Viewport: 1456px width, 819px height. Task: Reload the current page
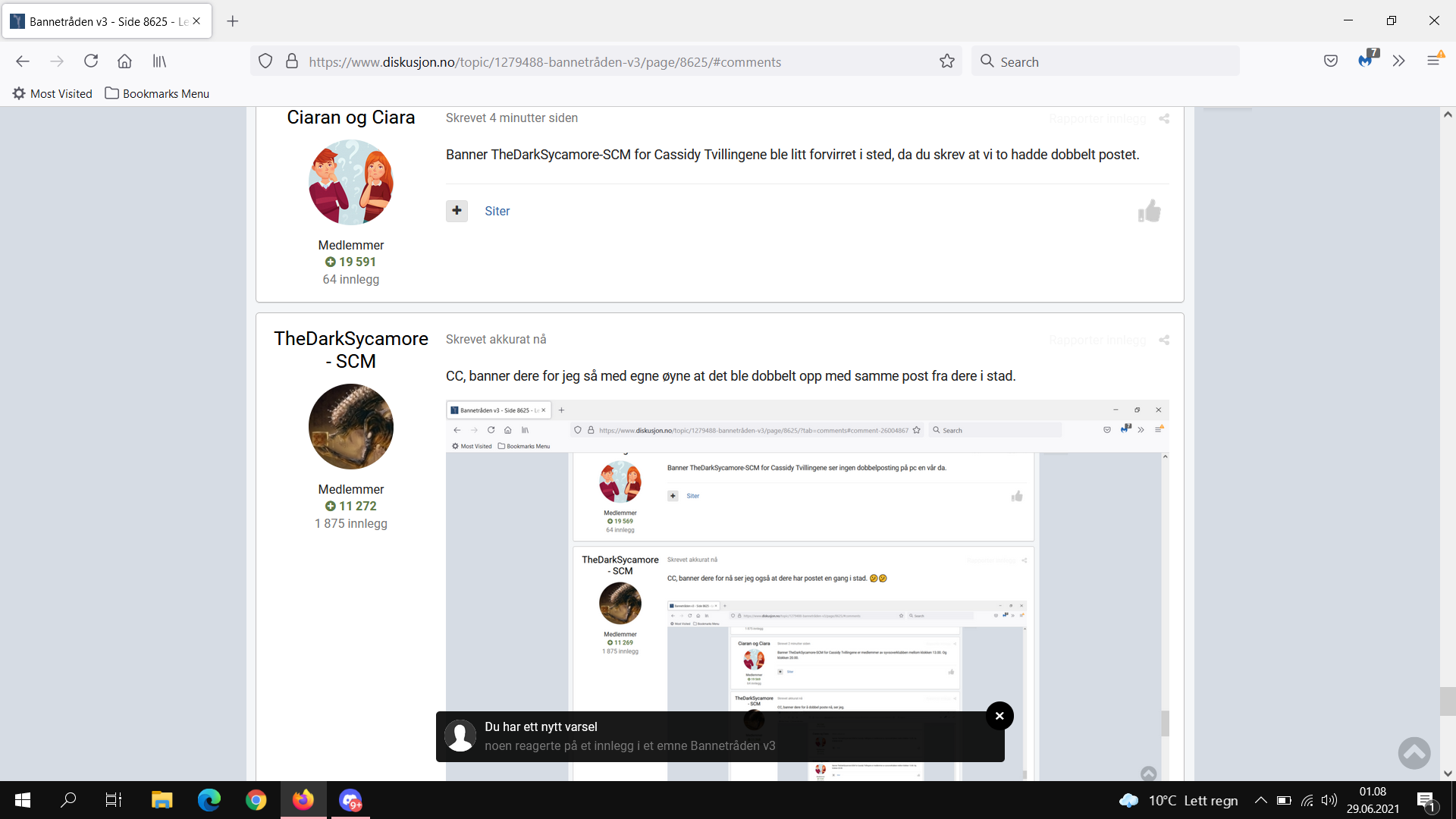[x=91, y=61]
